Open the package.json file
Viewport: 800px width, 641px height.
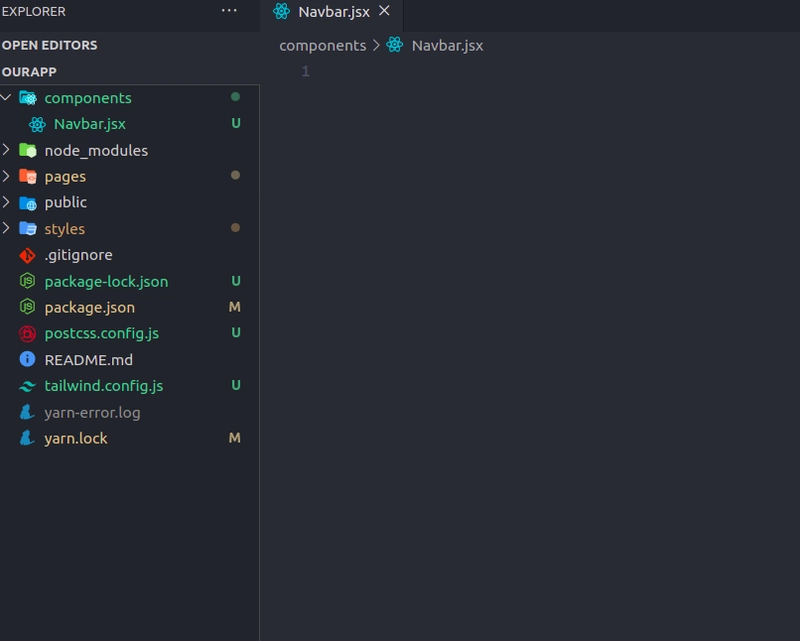click(90, 308)
